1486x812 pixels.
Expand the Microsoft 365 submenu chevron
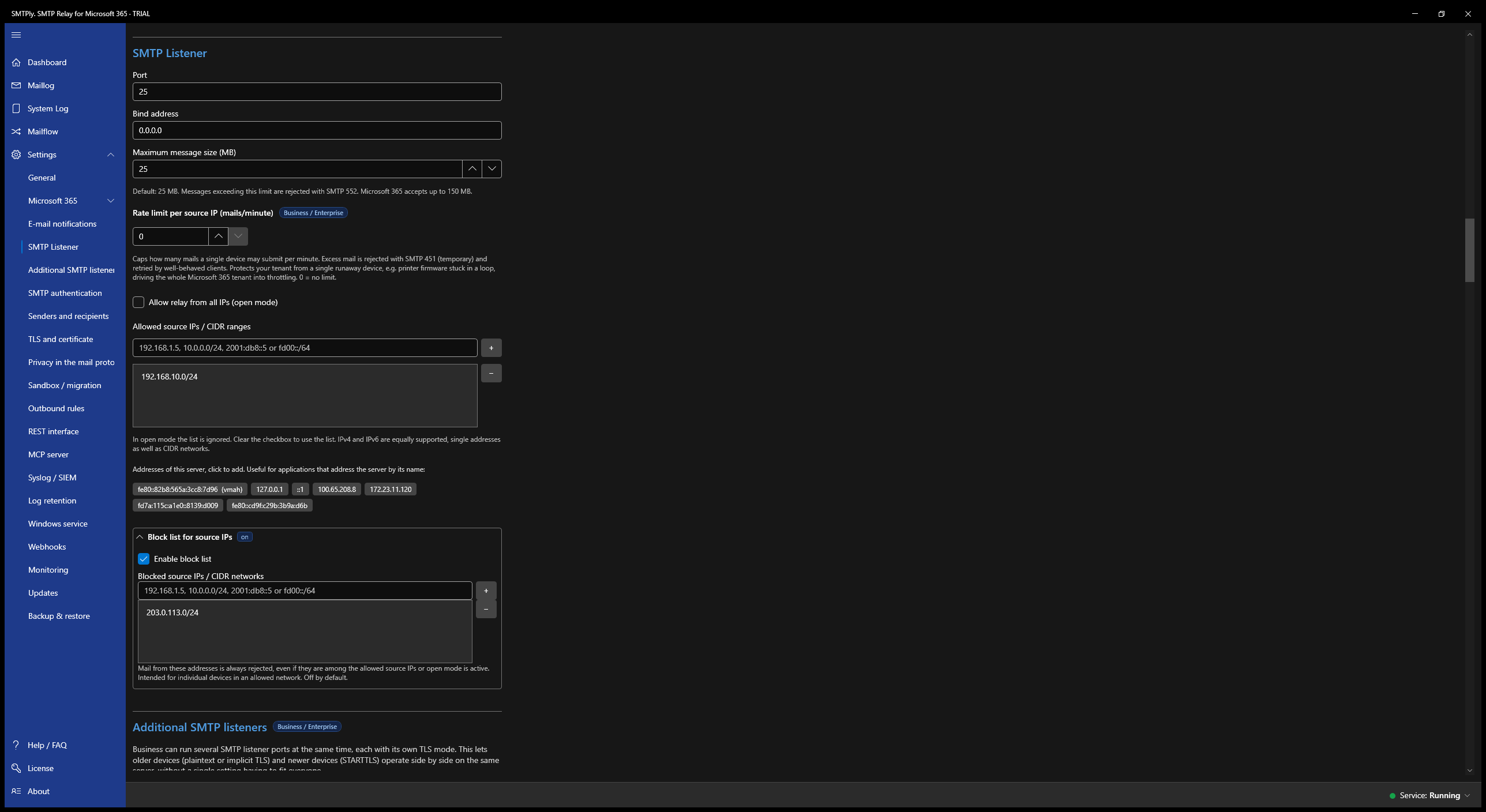111,201
